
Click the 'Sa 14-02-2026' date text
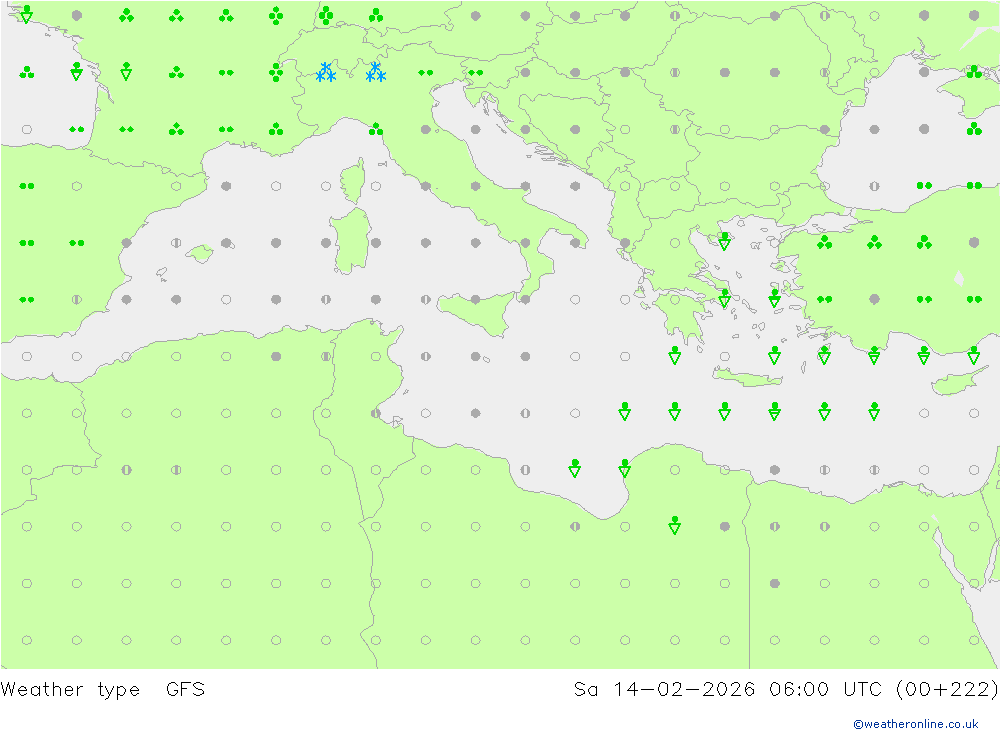point(664,690)
